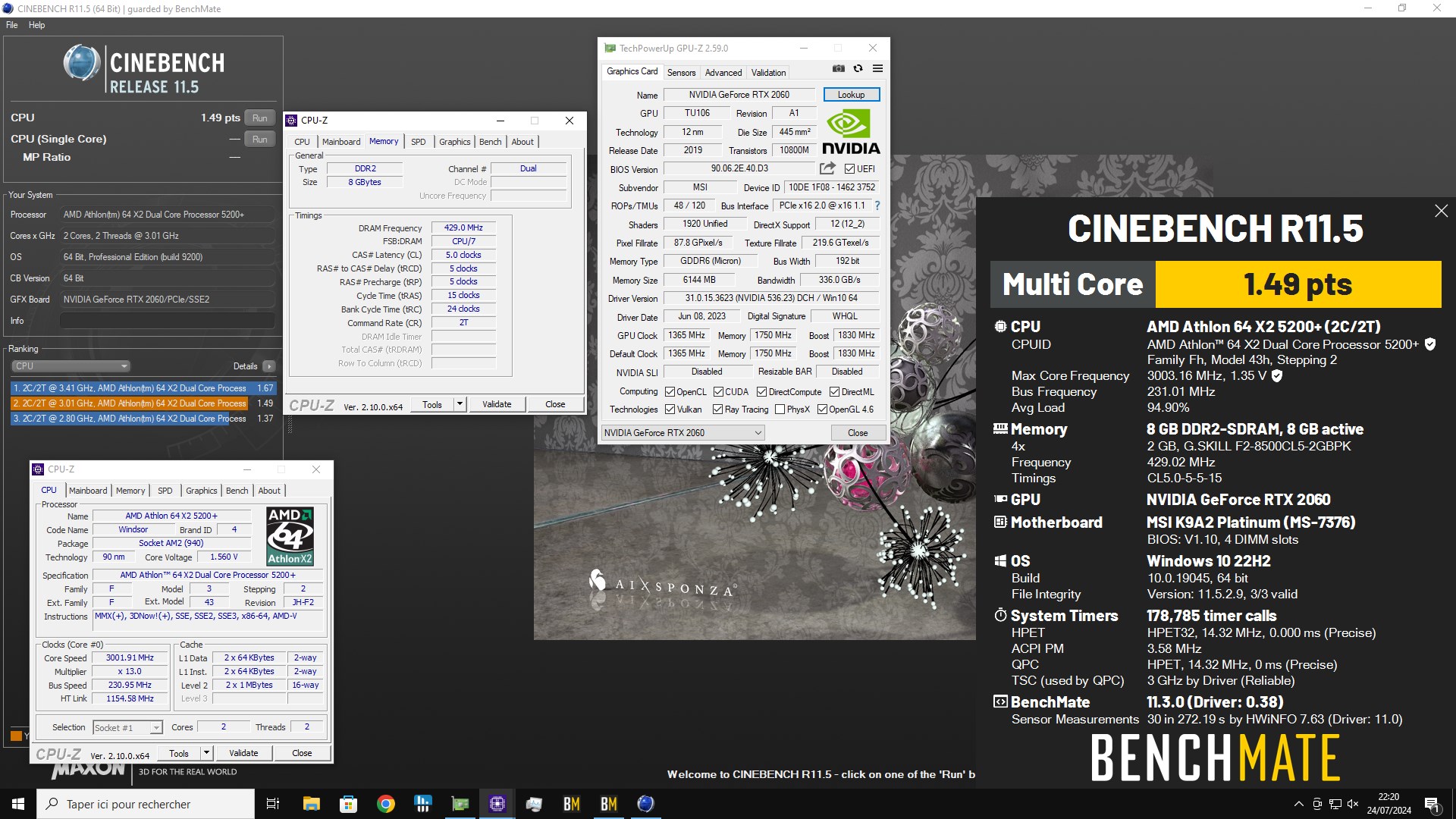Toggle the CUDA checkbox
The image size is (1456, 819).
[718, 392]
